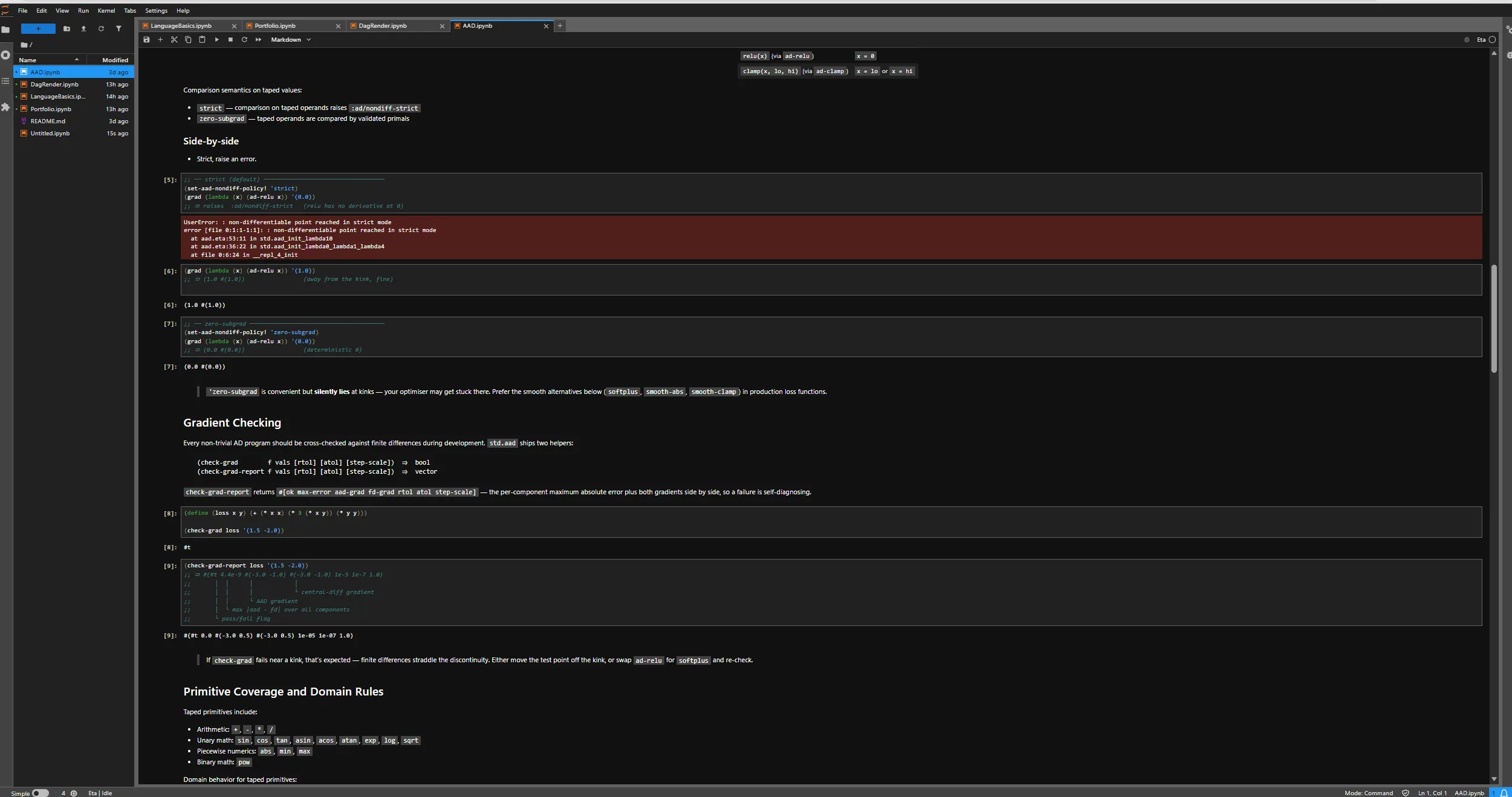This screenshot has width=1512, height=797.
Task: Open the Run menu
Action: (x=83, y=10)
